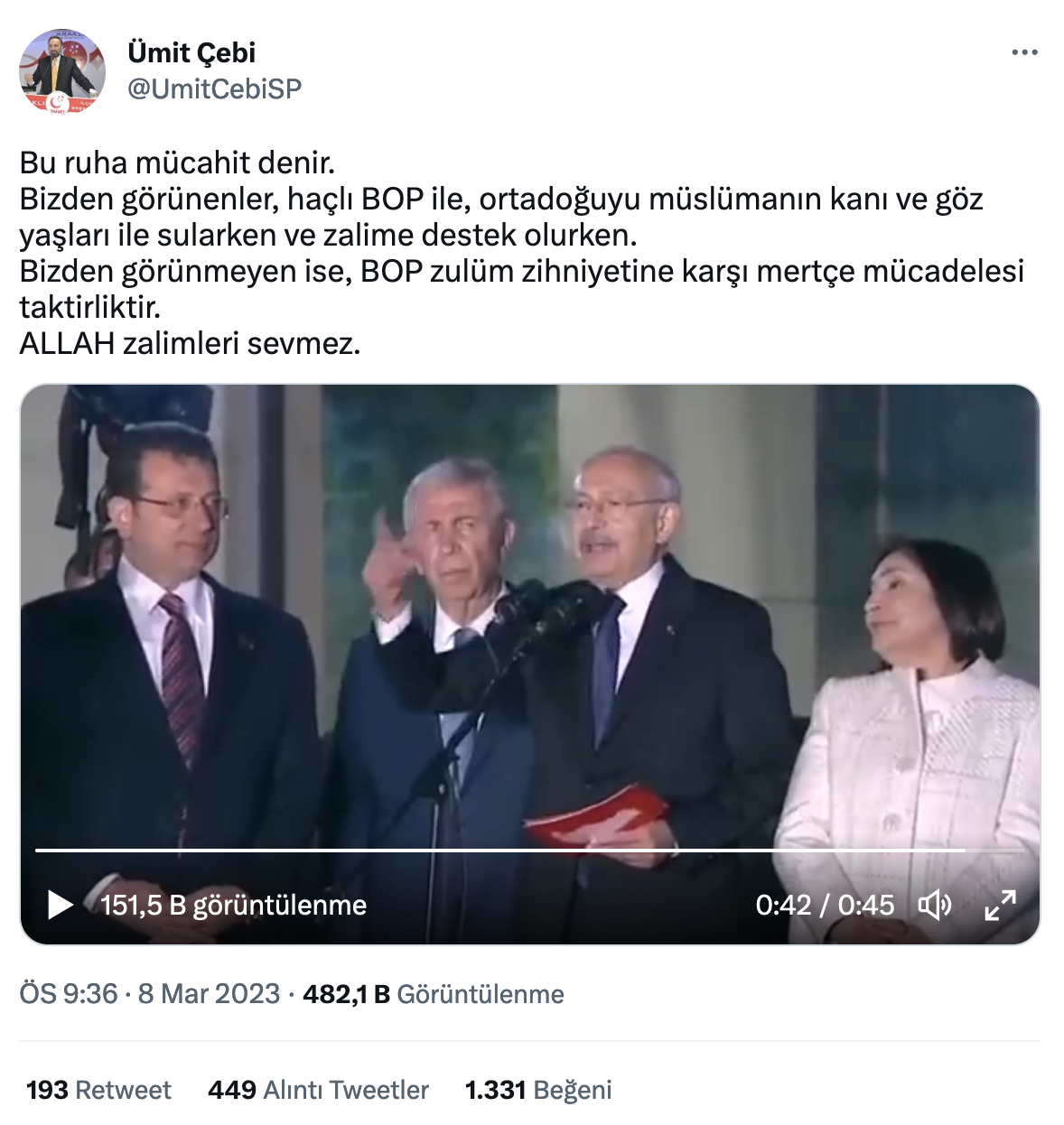The height and width of the screenshot is (1125, 1064).
Task: Expand the video to fullscreen
Action: click(x=1000, y=905)
